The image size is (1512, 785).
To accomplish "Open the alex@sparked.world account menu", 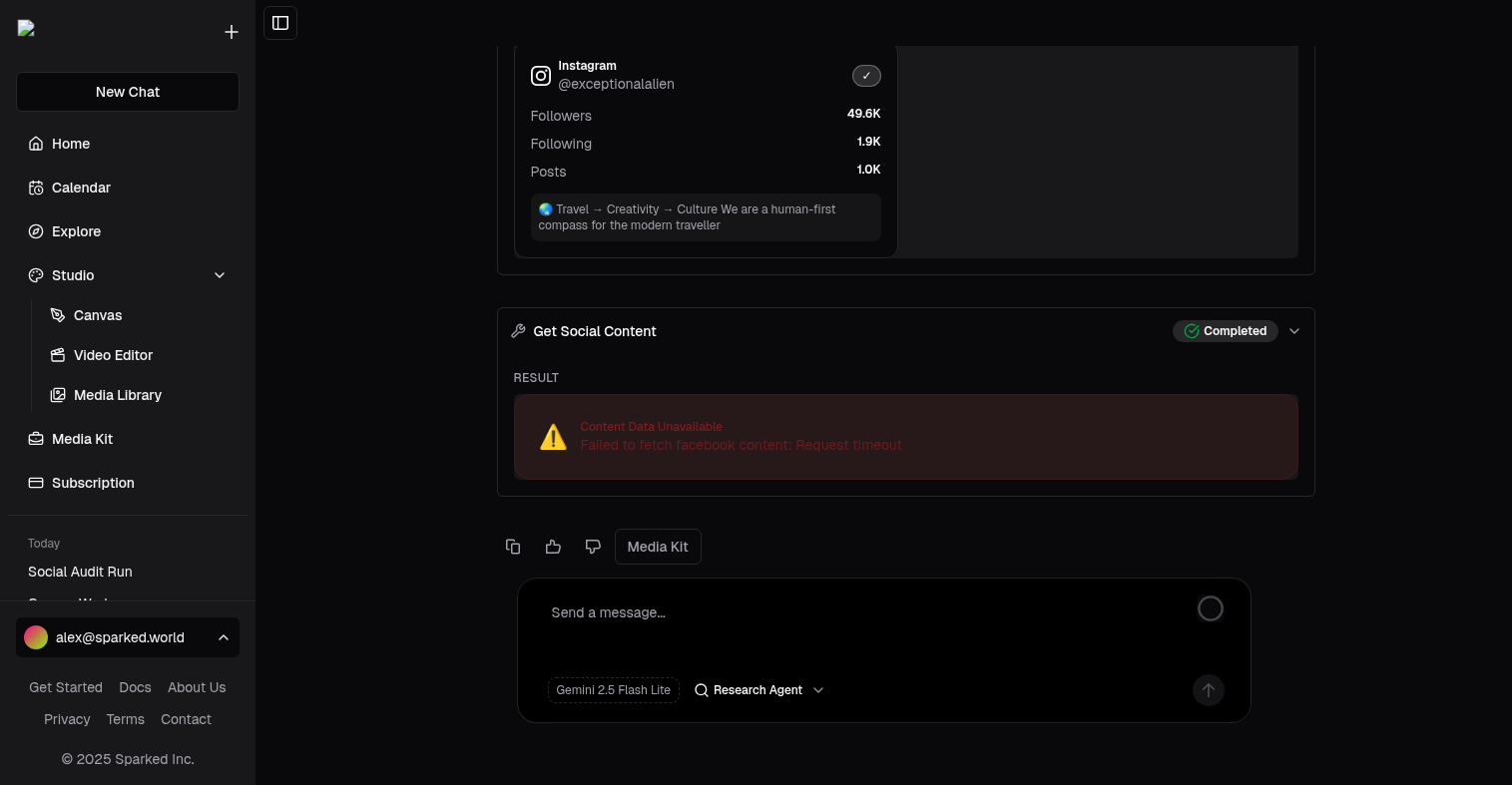I will [128, 637].
